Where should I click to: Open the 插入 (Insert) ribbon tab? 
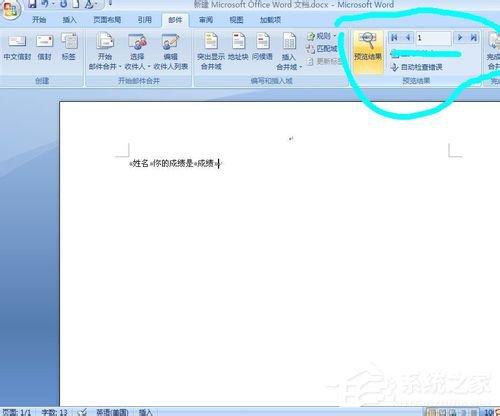click(x=69, y=20)
